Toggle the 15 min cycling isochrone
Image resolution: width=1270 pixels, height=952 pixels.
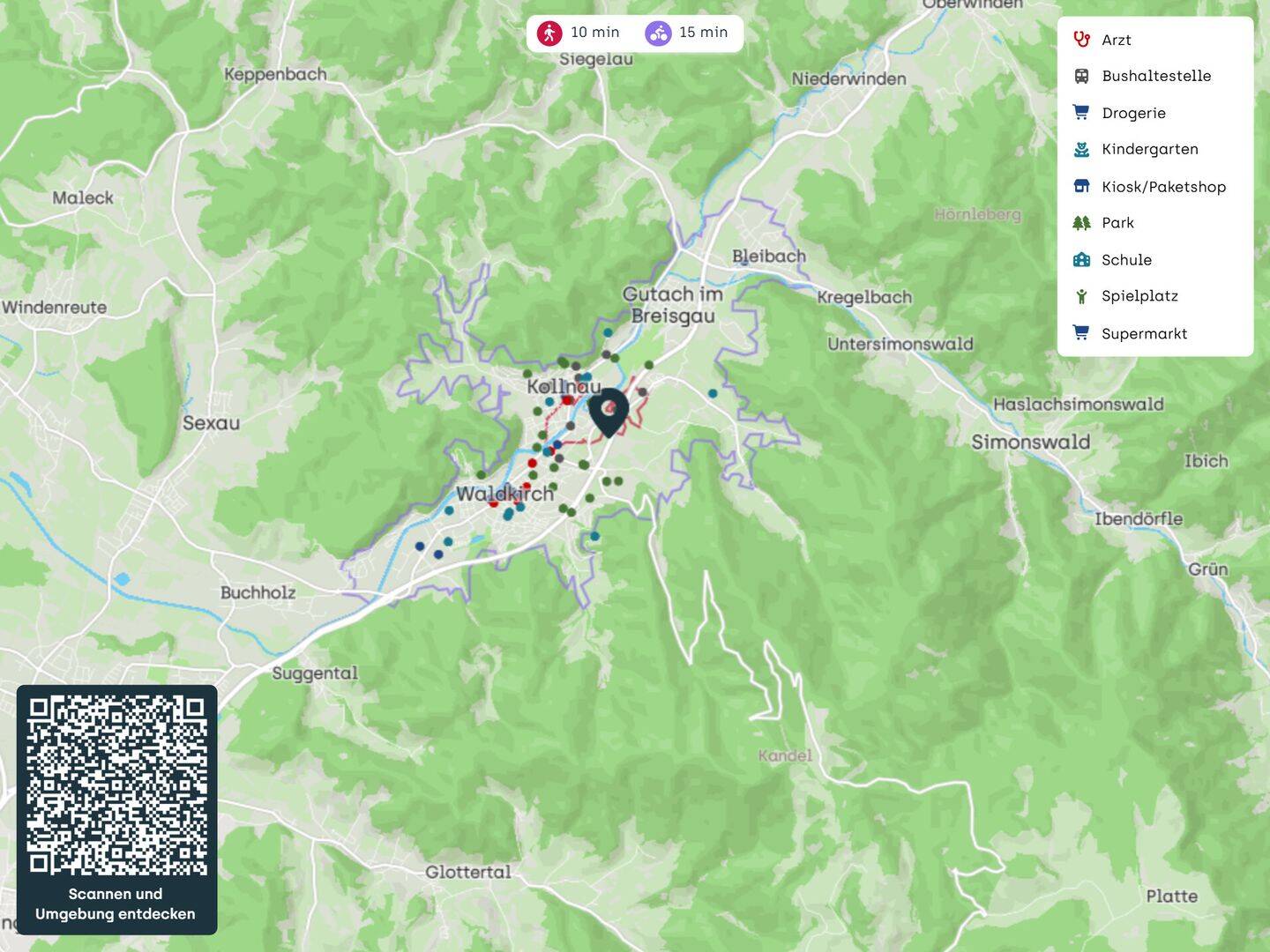coord(687,33)
